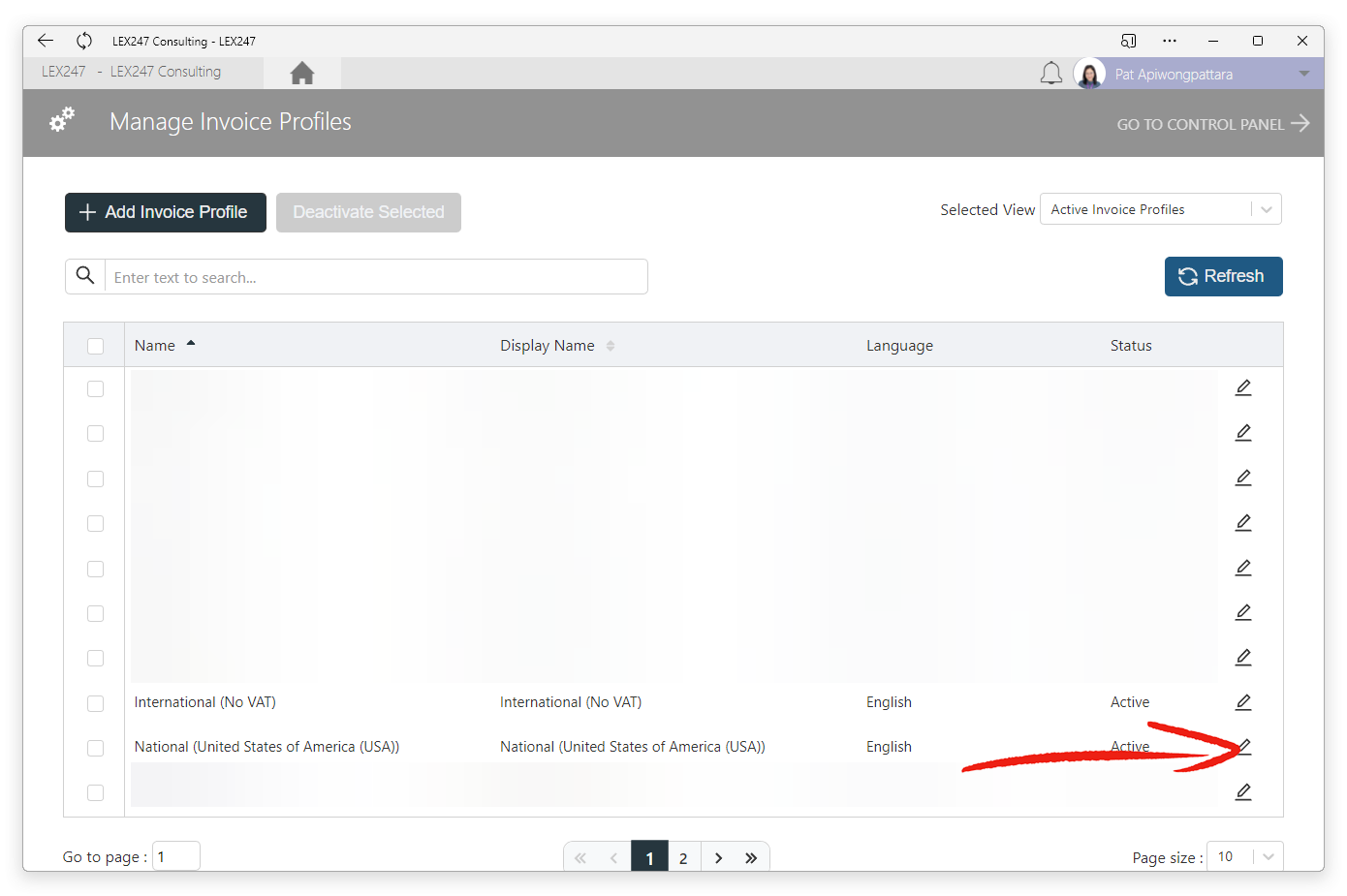1347x896 pixels.
Task: Go to the next page arrow
Action: [x=718, y=858]
